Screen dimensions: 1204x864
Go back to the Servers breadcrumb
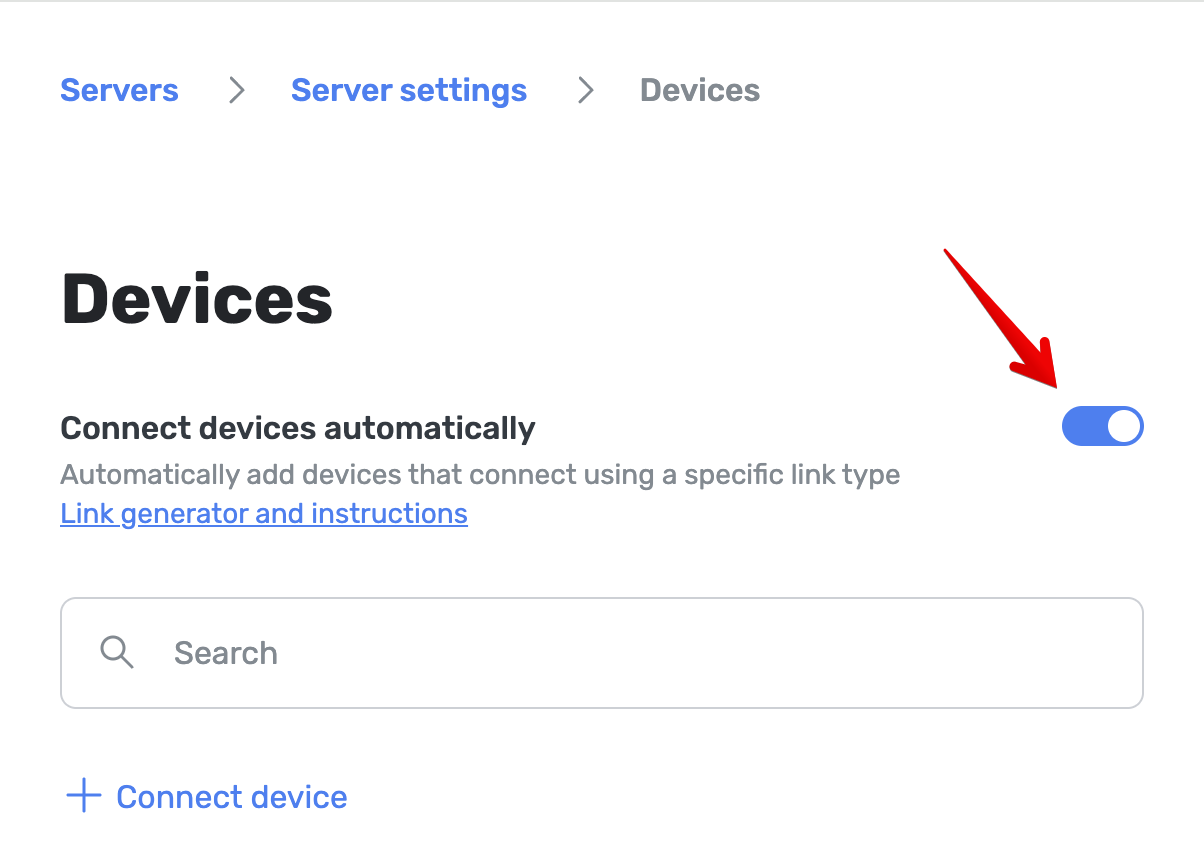(x=119, y=90)
